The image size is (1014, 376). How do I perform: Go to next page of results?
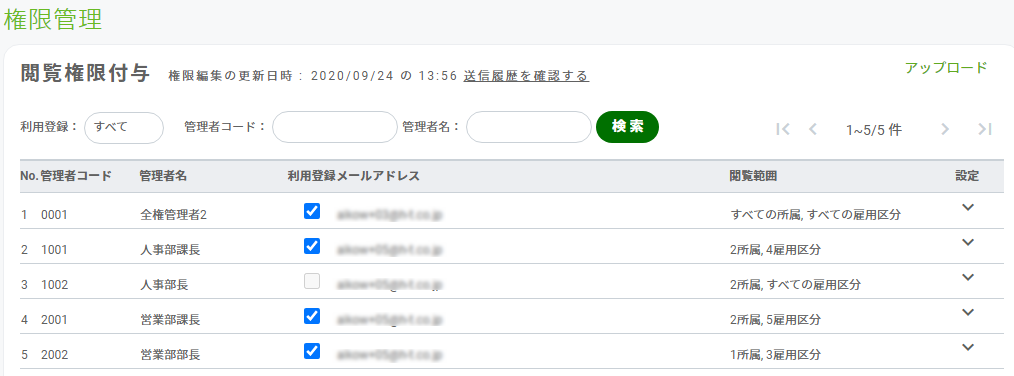[x=945, y=129]
